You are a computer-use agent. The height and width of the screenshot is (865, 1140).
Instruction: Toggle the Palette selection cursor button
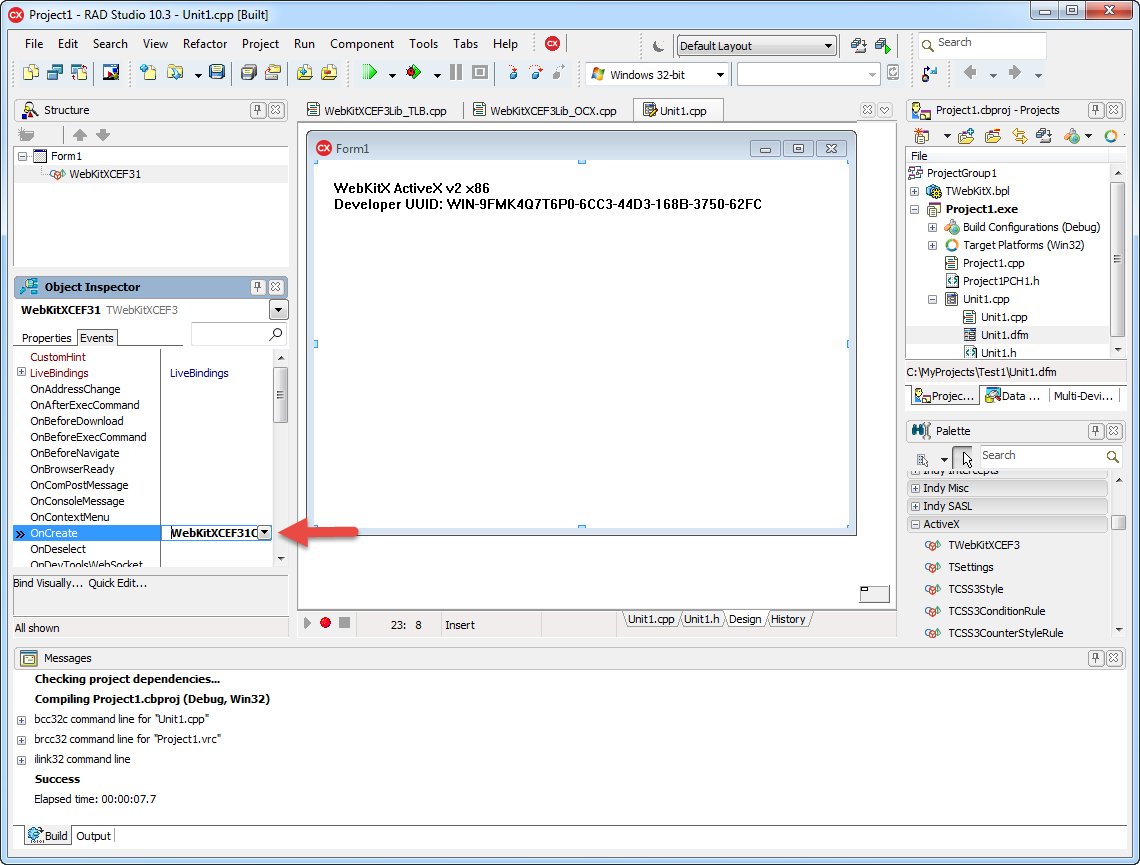pyautogui.click(x=963, y=459)
